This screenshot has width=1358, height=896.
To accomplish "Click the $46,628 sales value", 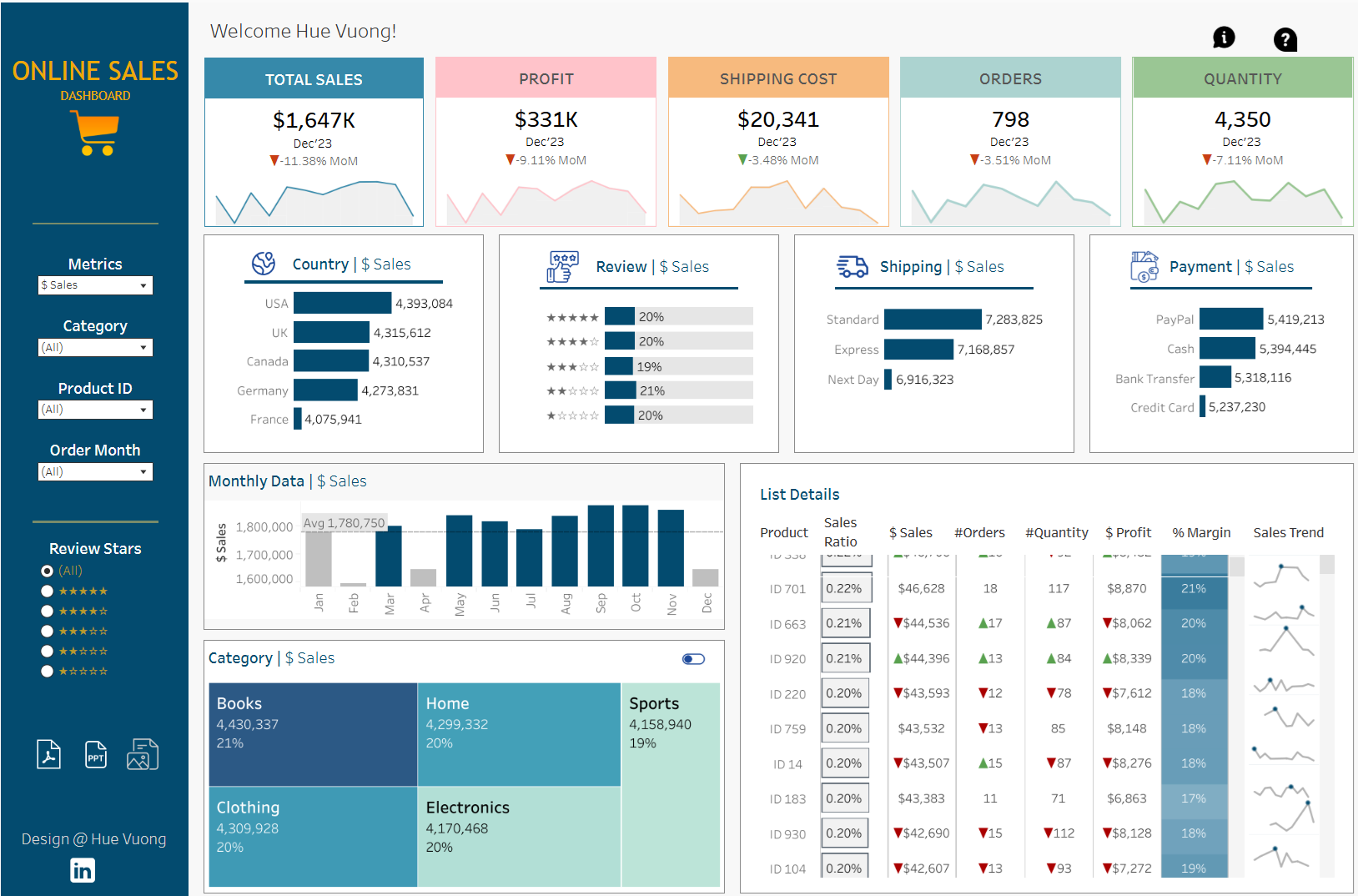I will pyautogui.click(x=921, y=588).
